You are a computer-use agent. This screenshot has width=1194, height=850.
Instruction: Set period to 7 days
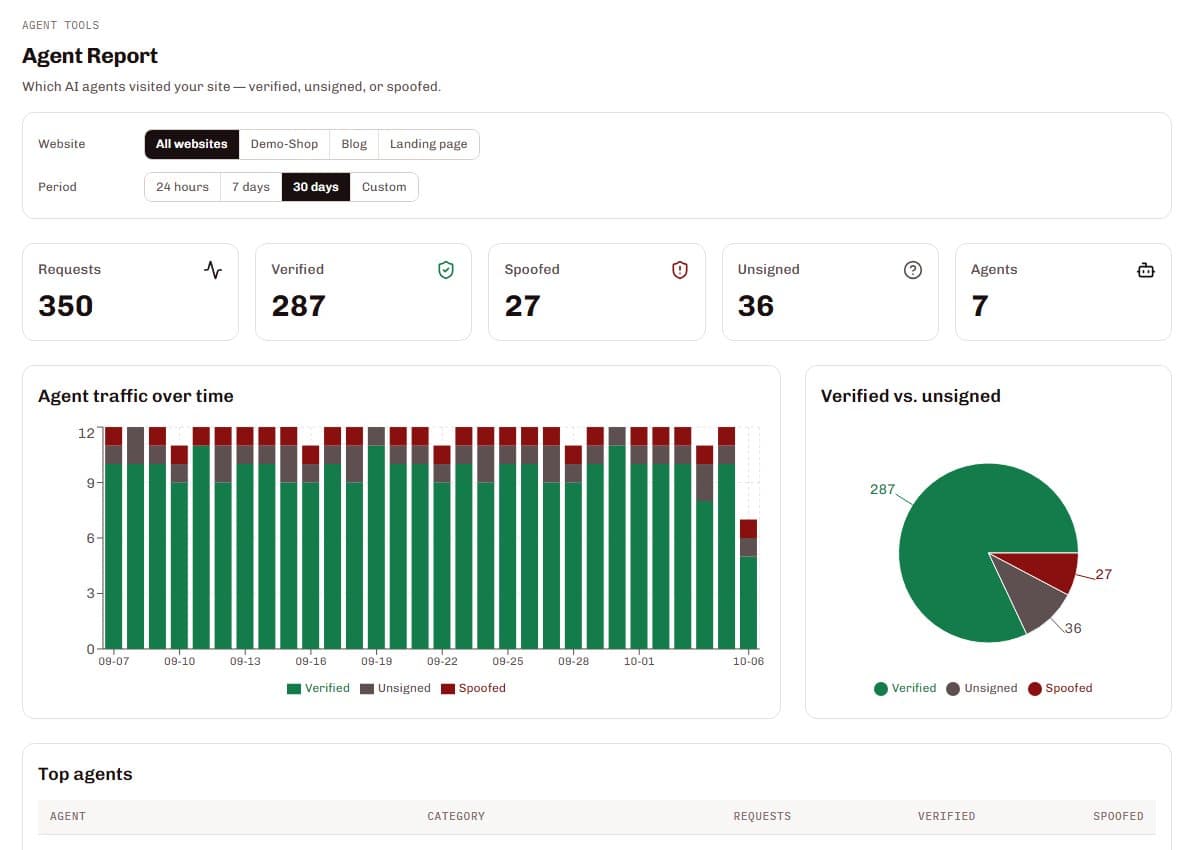point(251,187)
